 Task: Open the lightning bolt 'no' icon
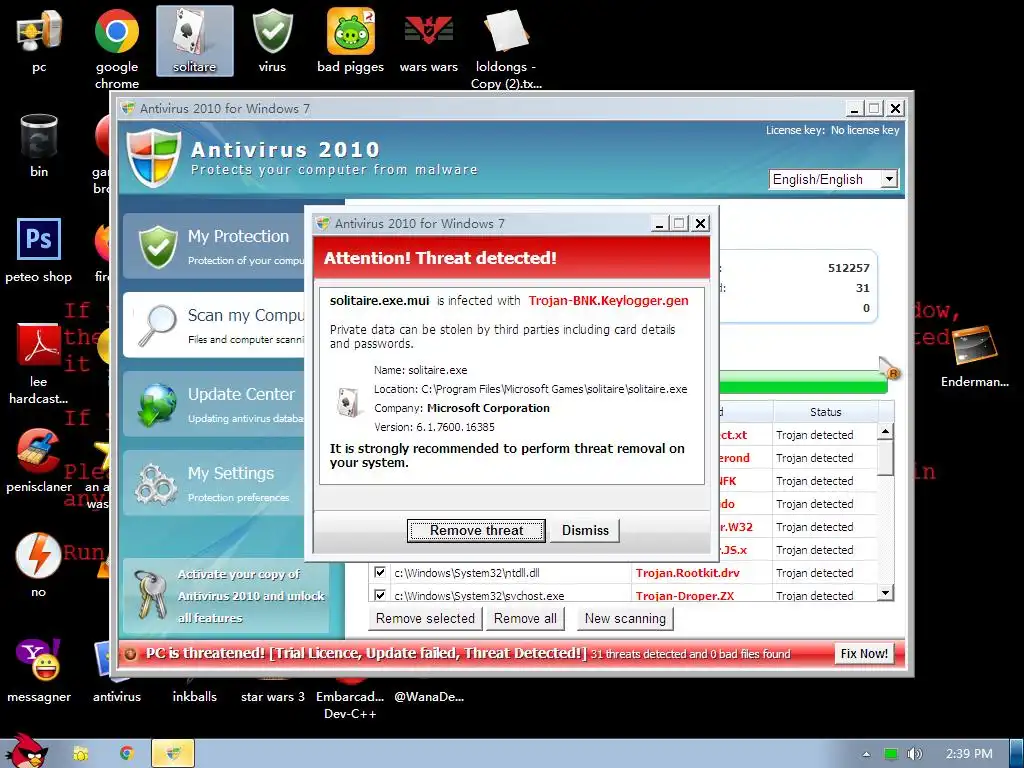pyautogui.click(x=39, y=566)
